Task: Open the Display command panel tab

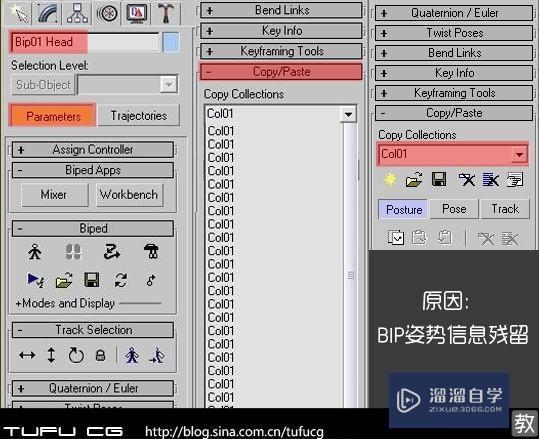Action: click(136, 13)
